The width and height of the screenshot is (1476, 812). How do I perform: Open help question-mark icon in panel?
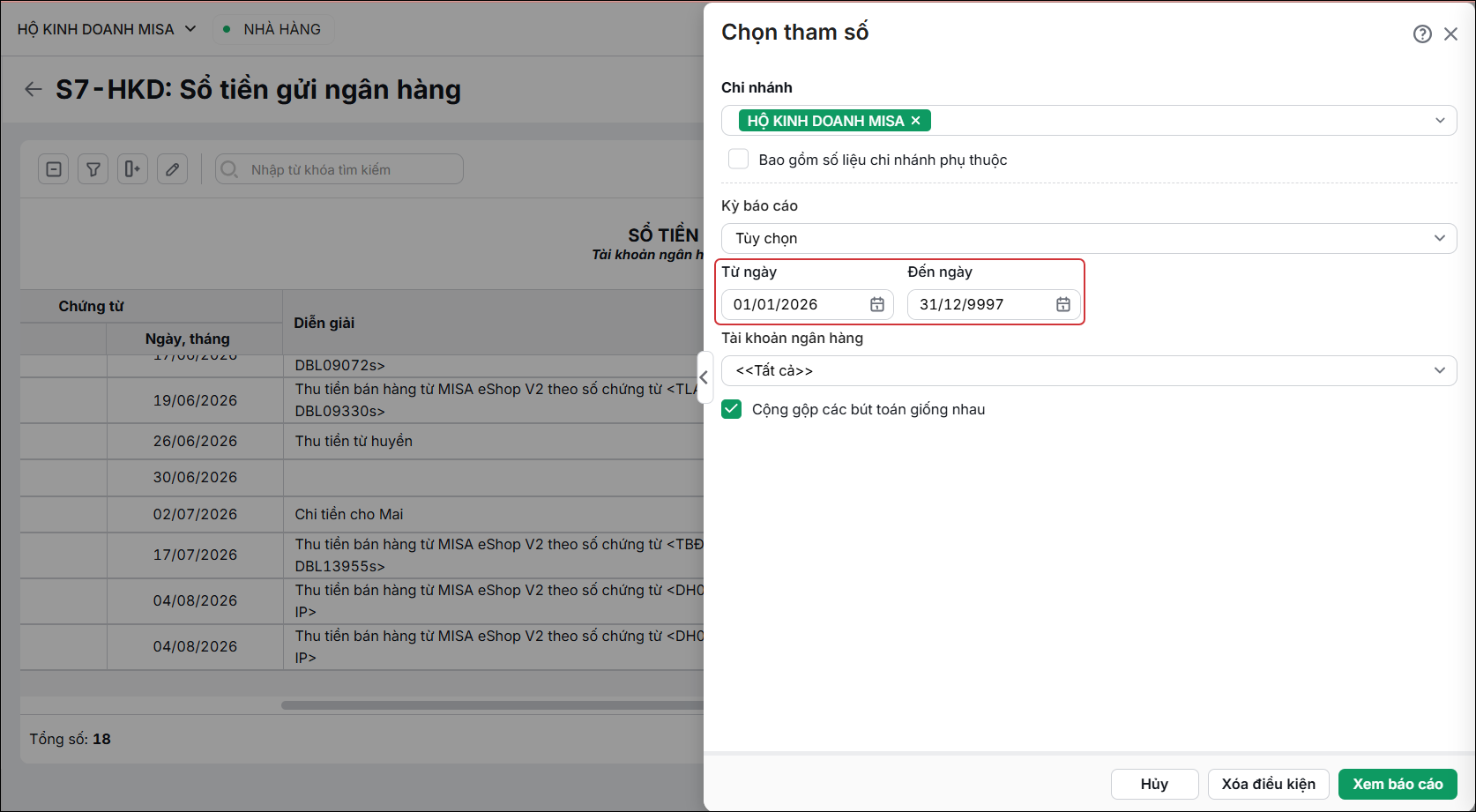pos(1422,34)
